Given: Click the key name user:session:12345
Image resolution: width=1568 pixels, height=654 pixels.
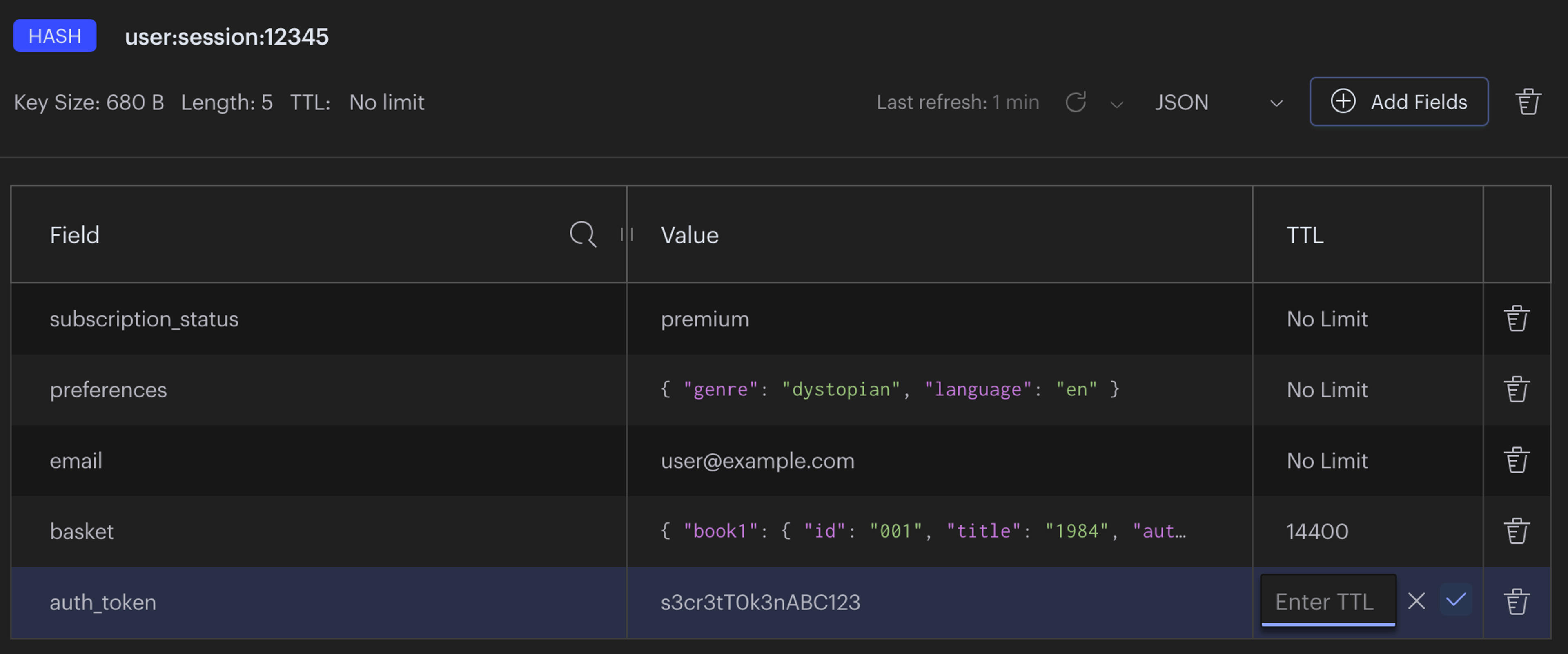Looking at the screenshot, I should tap(227, 36).
